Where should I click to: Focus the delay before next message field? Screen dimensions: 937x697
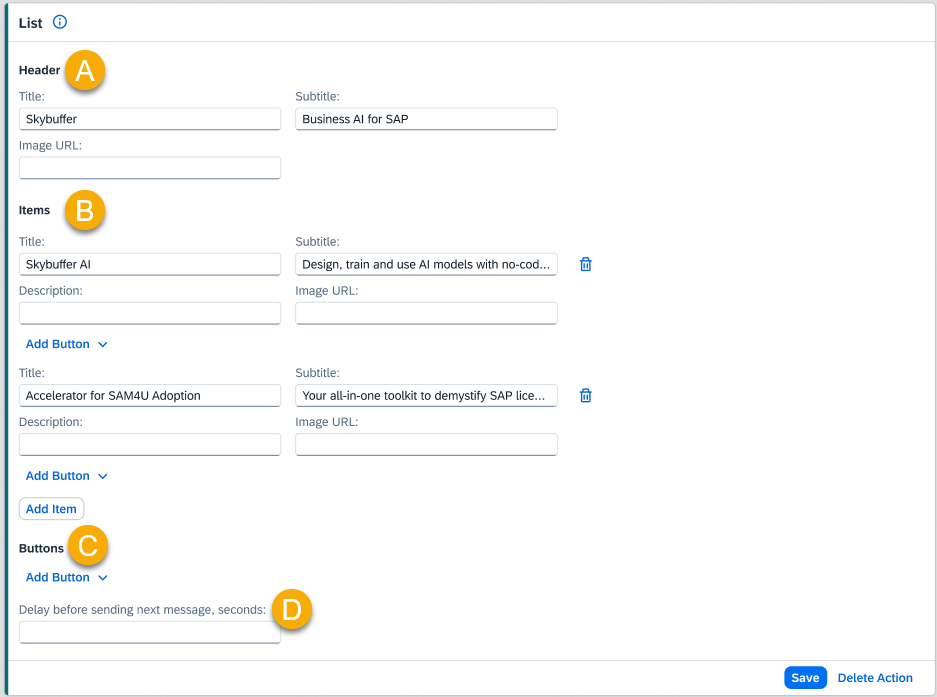[150, 632]
